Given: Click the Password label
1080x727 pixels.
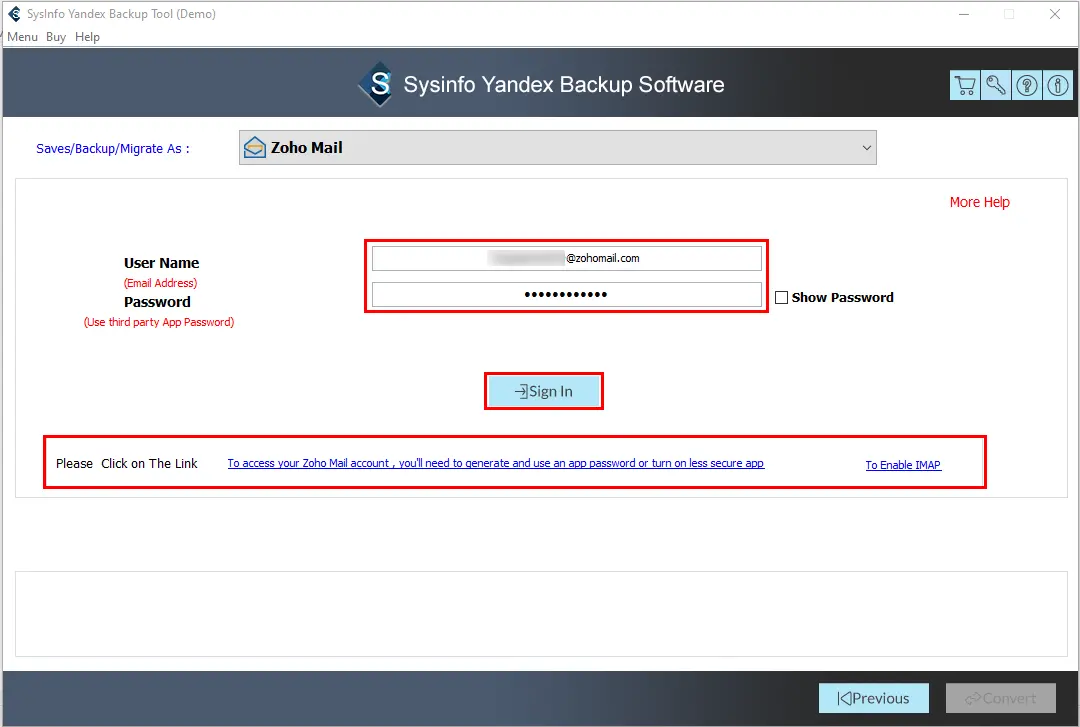Looking at the screenshot, I should (x=157, y=302).
